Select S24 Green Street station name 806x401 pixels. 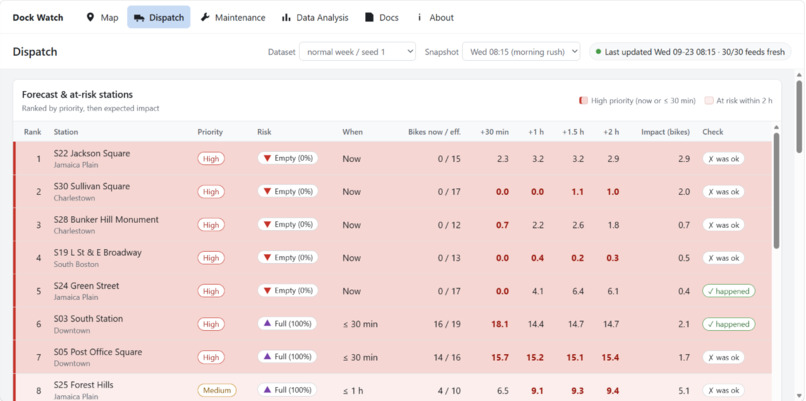coord(86,286)
